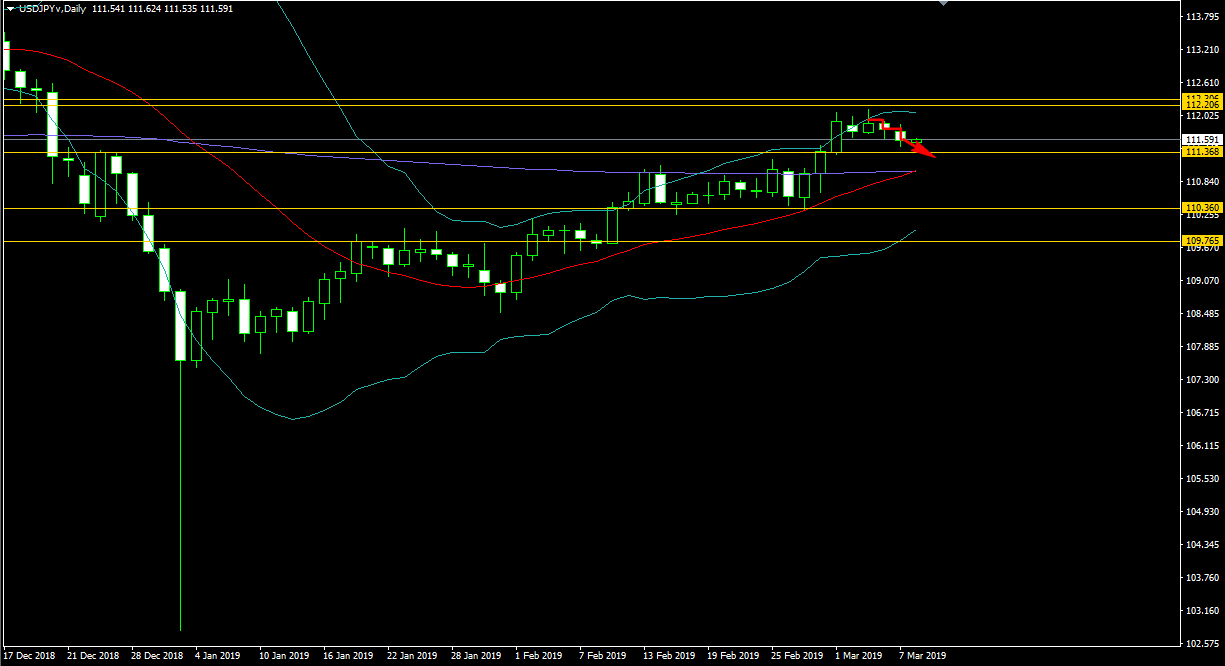Click the 113.210 price scale value
This screenshot has width=1225, height=666.
tap(1201, 50)
